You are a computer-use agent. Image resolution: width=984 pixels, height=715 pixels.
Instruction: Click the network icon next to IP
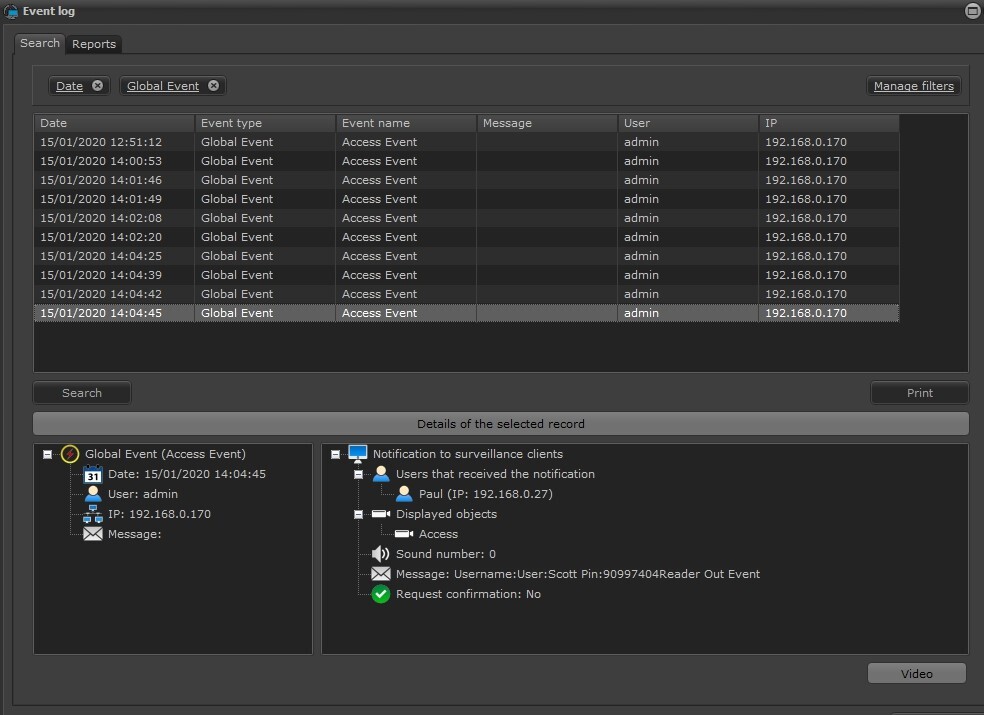click(x=93, y=514)
